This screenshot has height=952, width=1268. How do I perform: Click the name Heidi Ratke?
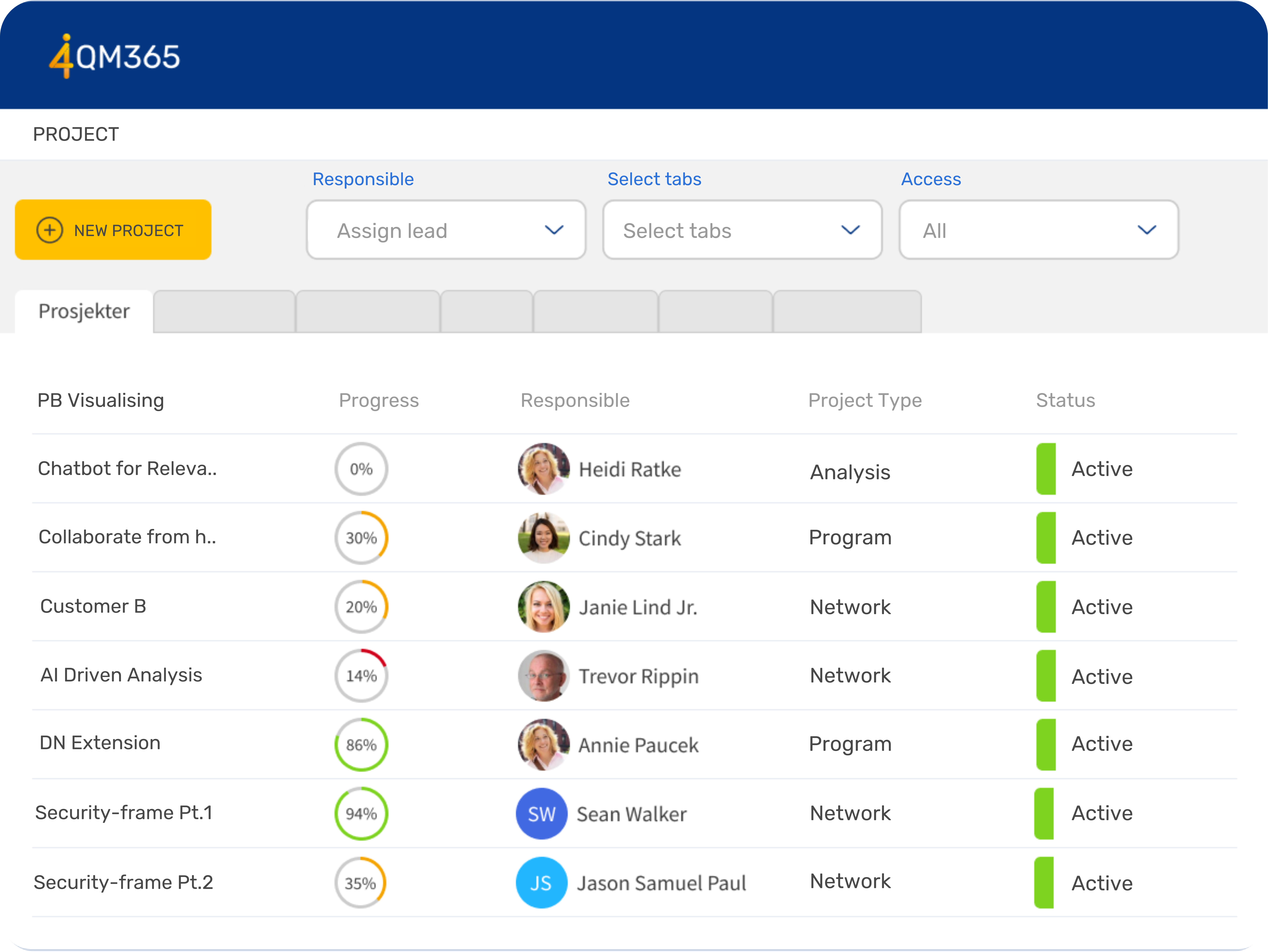tap(630, 470)
